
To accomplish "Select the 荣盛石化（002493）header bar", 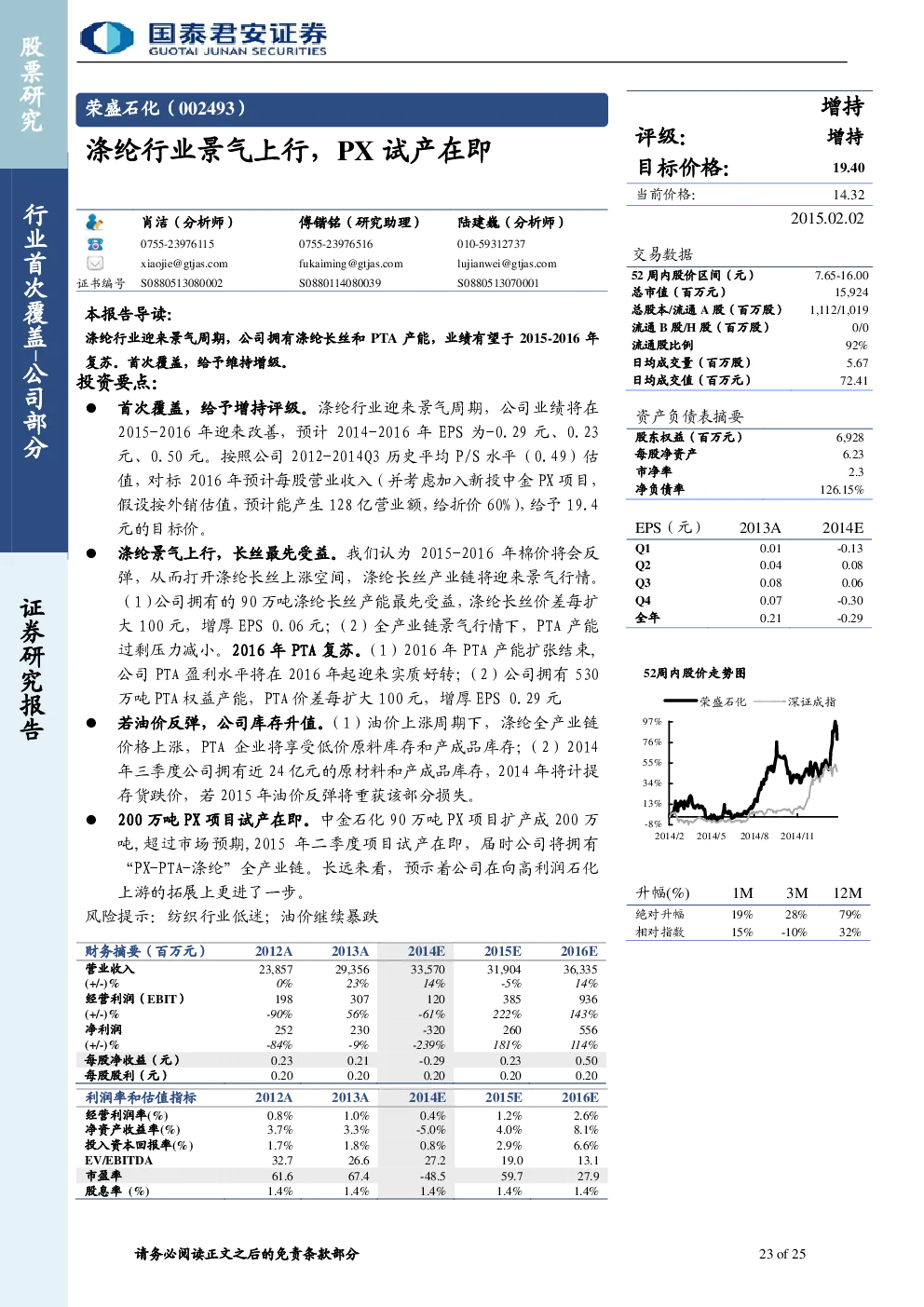I will (342, 109).
